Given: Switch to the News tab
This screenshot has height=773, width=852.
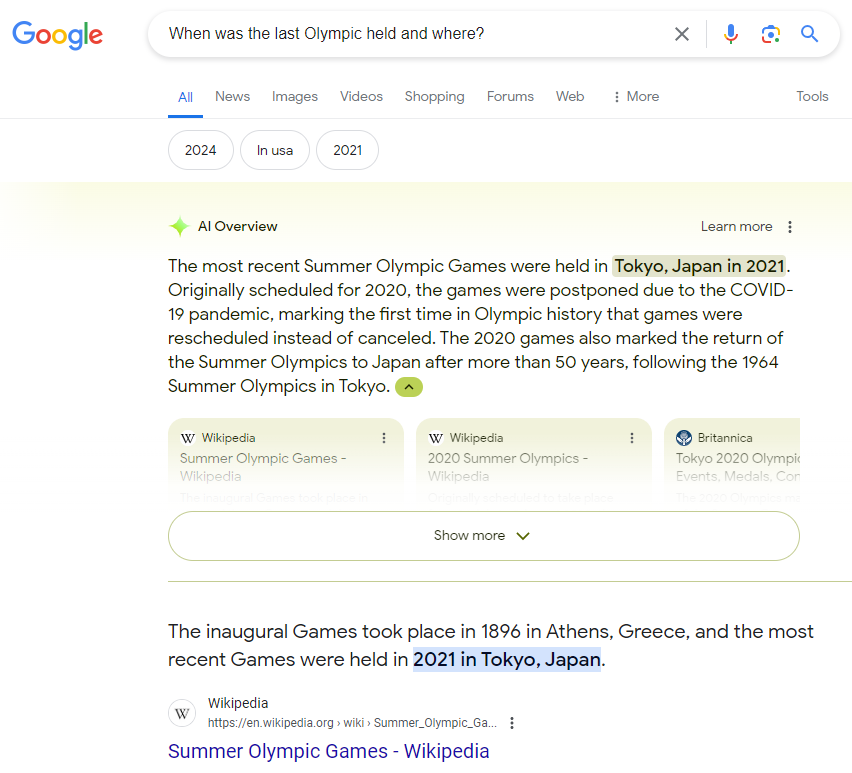Looking at the screenshot, I should [x=233, y=97].
